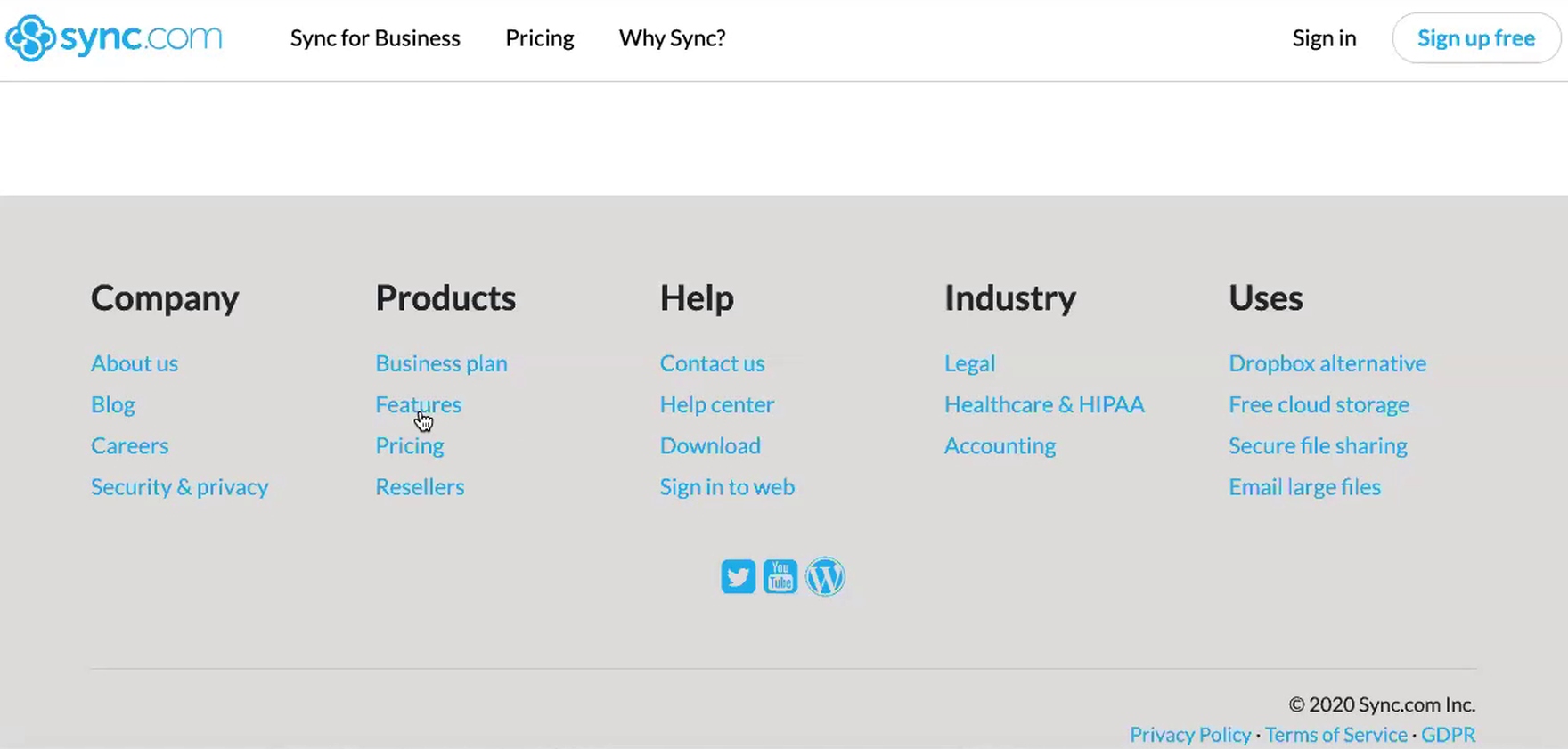This screenshot has height=749, width=1568.
Task: Click the Sync.com logo
Action: click(x=114, y=38)
